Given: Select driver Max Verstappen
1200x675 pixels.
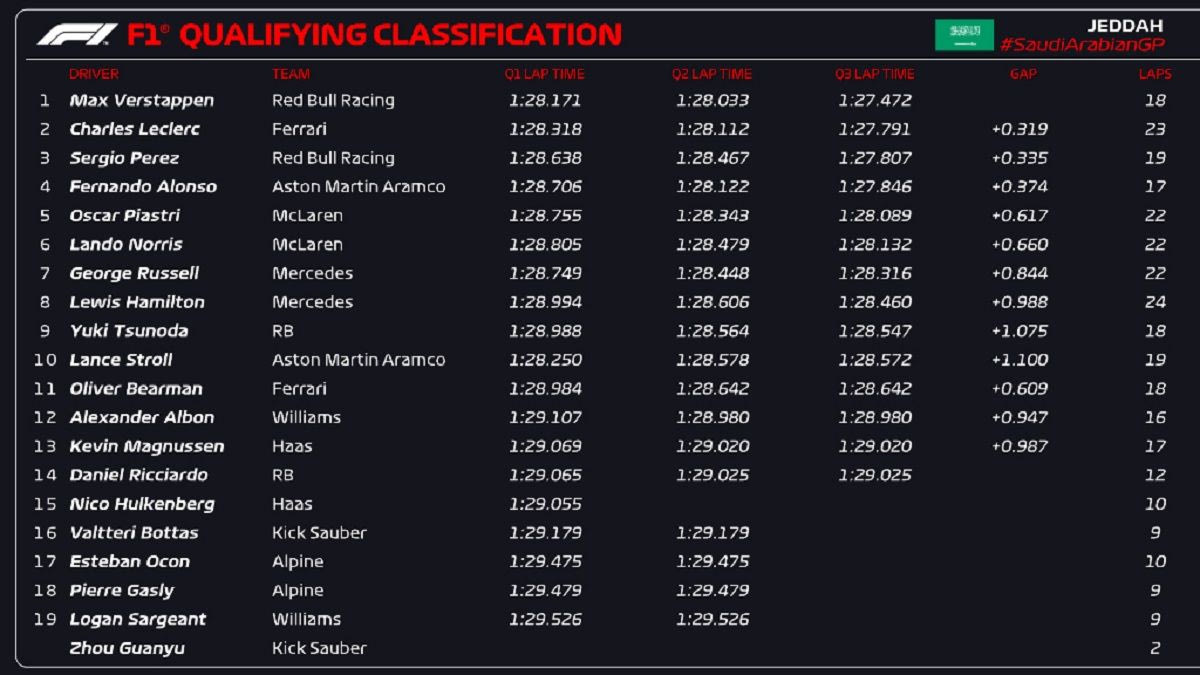Looking at the screenshot, I should pyautogui.click(x=141, y=101).
